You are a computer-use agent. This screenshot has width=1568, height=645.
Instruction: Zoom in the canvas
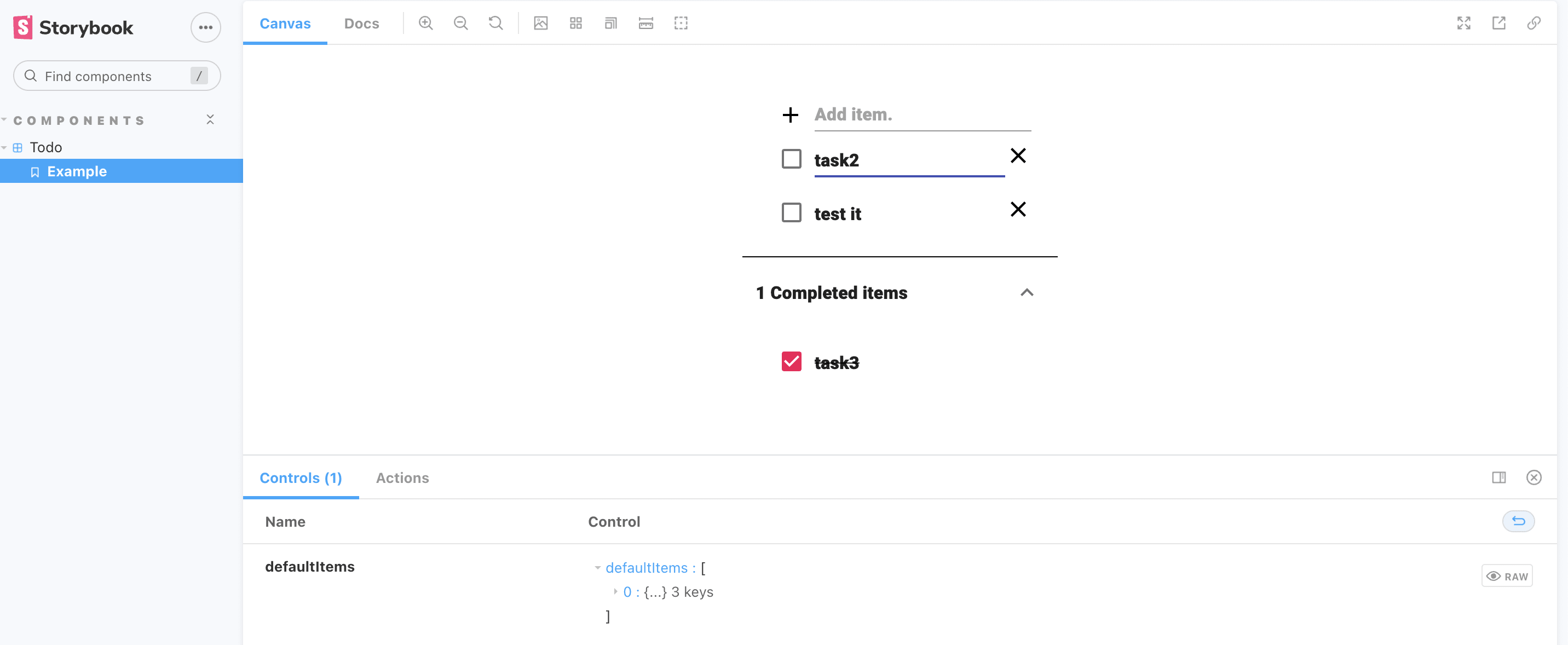[x=425, y=23]
